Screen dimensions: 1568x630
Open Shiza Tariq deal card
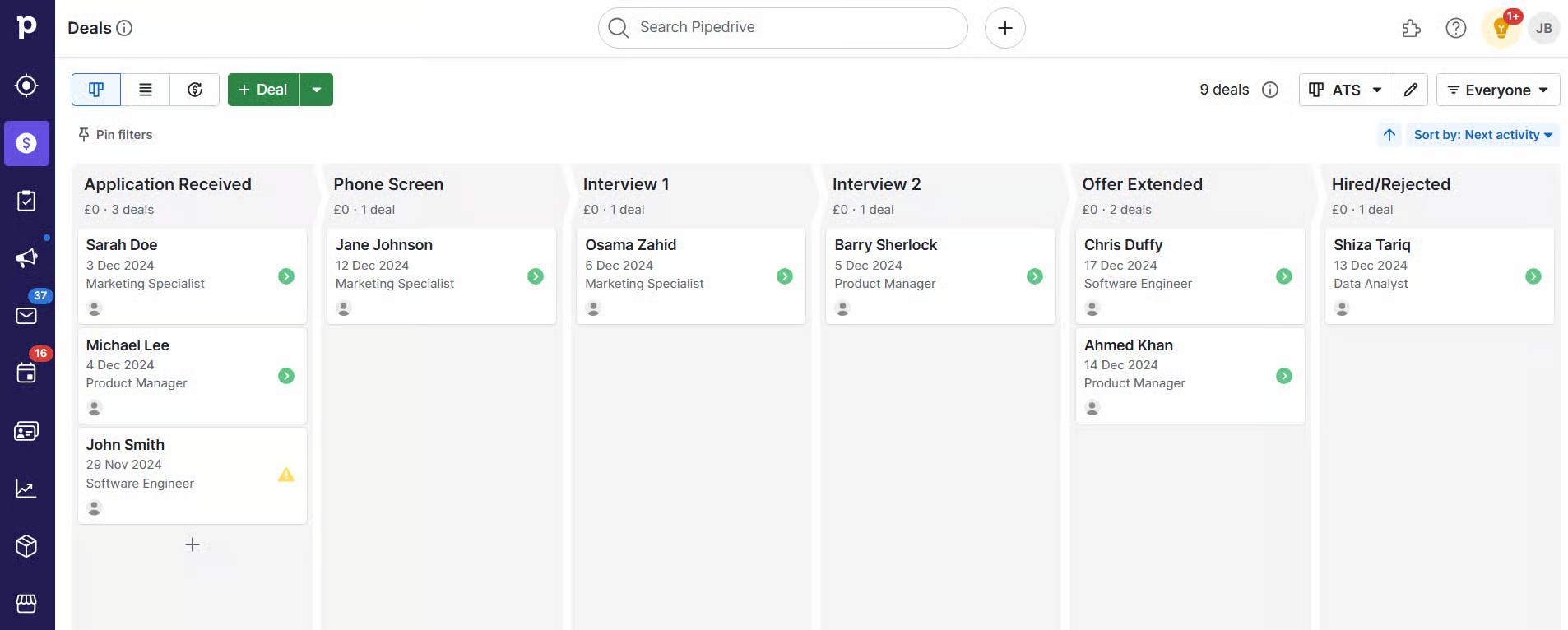pos(1440,276)
